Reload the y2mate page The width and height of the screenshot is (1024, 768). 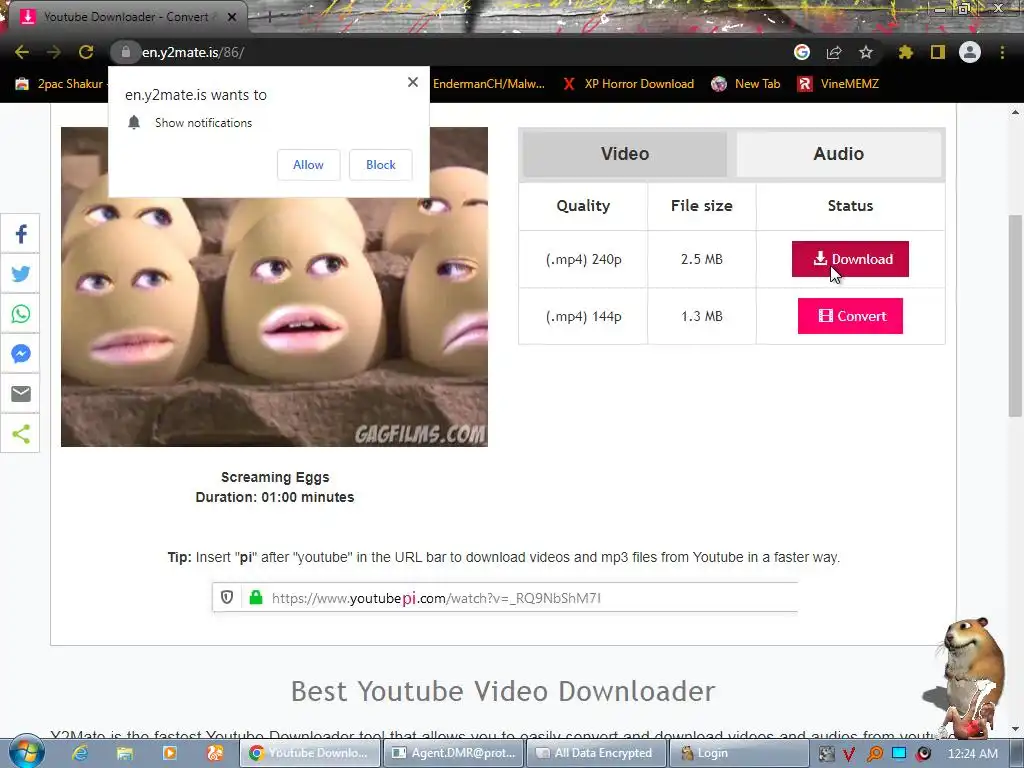click(86, 52)
